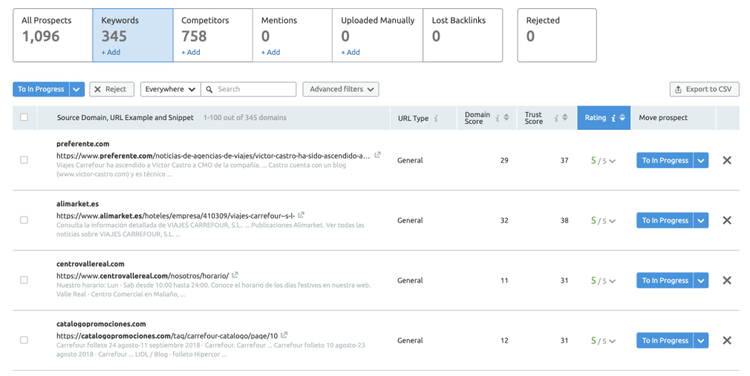Sort by Rating arrows
750x376 pixels.
622,118
